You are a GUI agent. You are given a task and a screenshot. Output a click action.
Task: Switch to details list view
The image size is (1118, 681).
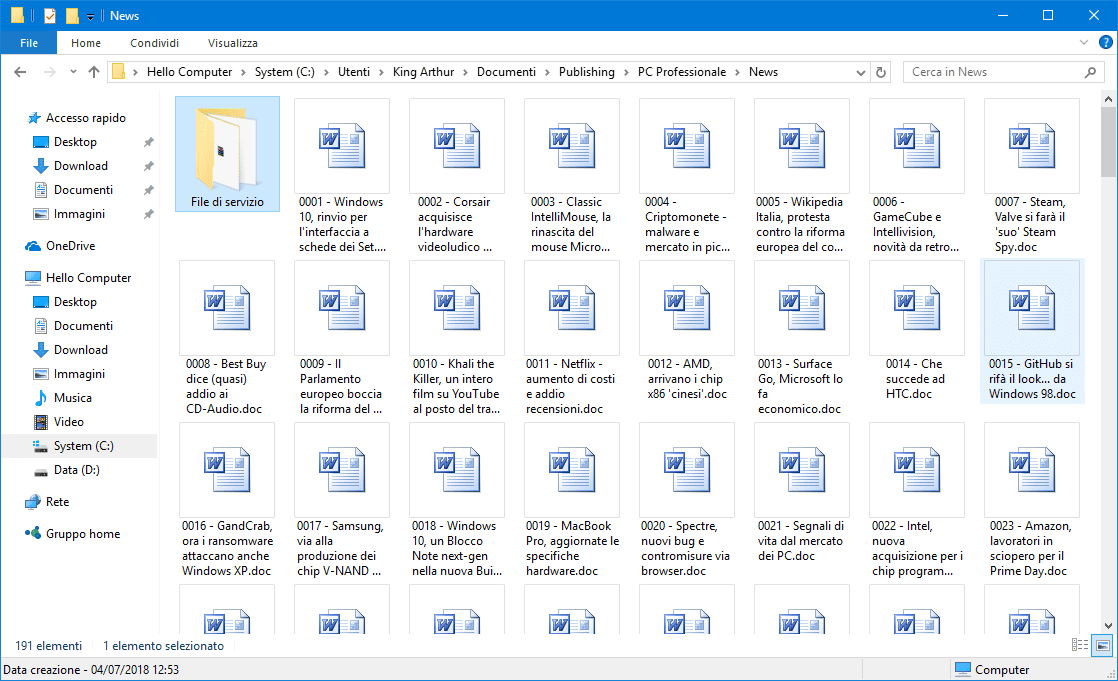coord(1079,645)
